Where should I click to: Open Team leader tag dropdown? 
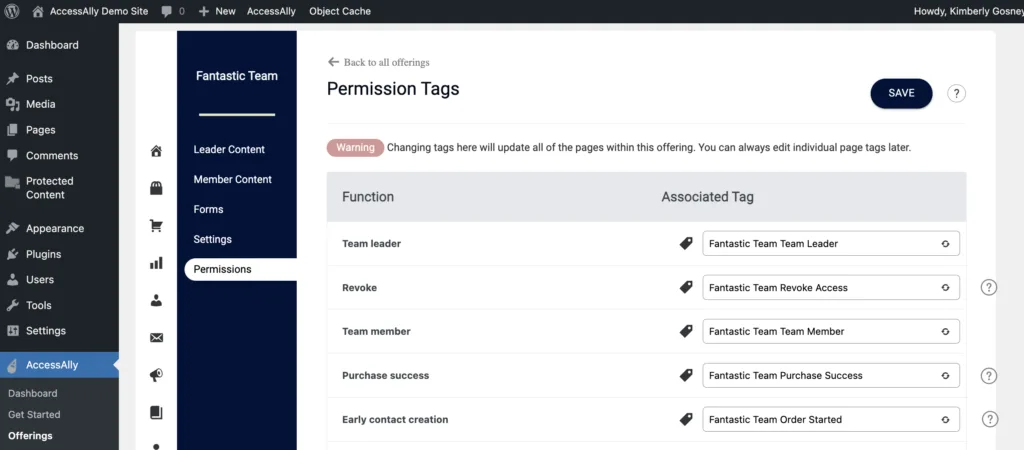(x=831, y=244)
